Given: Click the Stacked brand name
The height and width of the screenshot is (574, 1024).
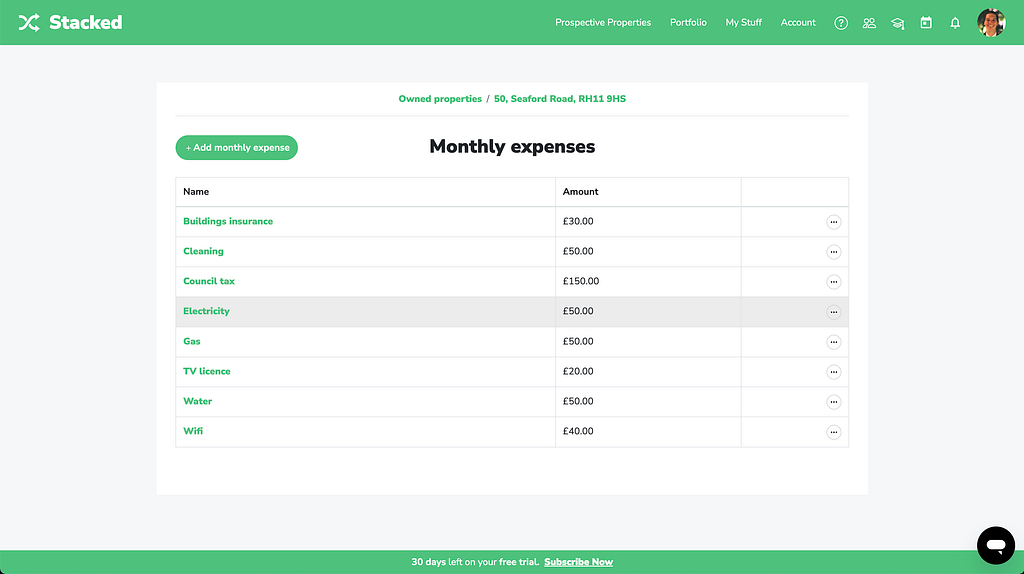Looking at the screenshot, I should (x=86, y=23).
